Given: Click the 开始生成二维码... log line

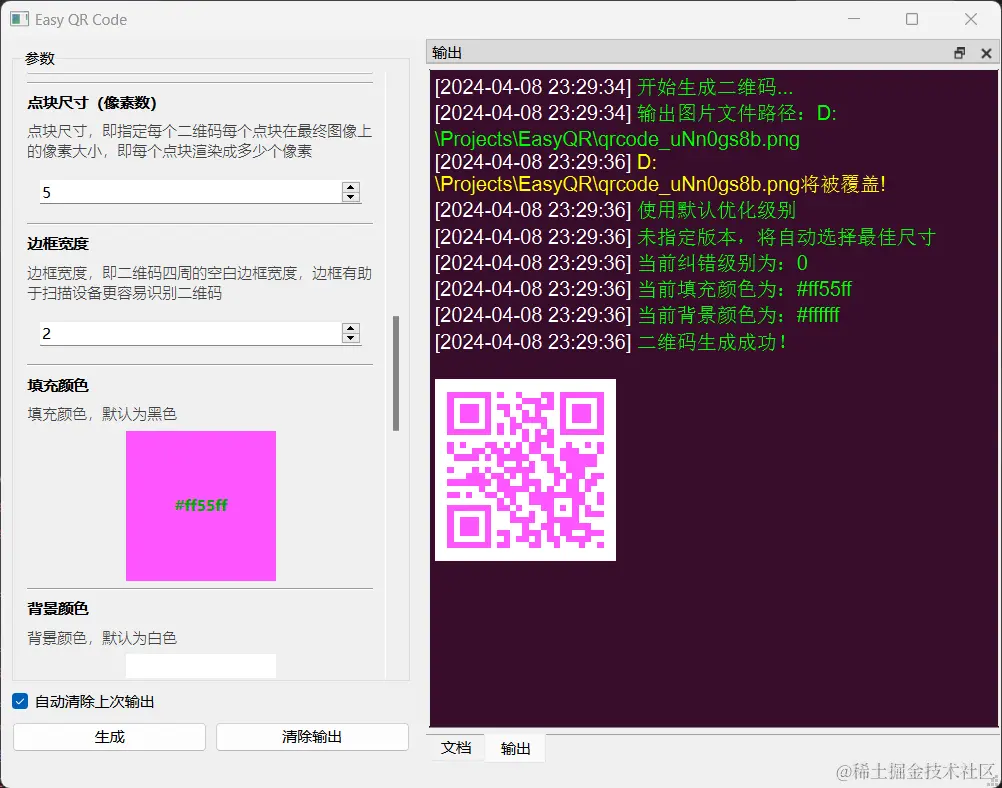Looking at the screenshot, I should 613,87.
